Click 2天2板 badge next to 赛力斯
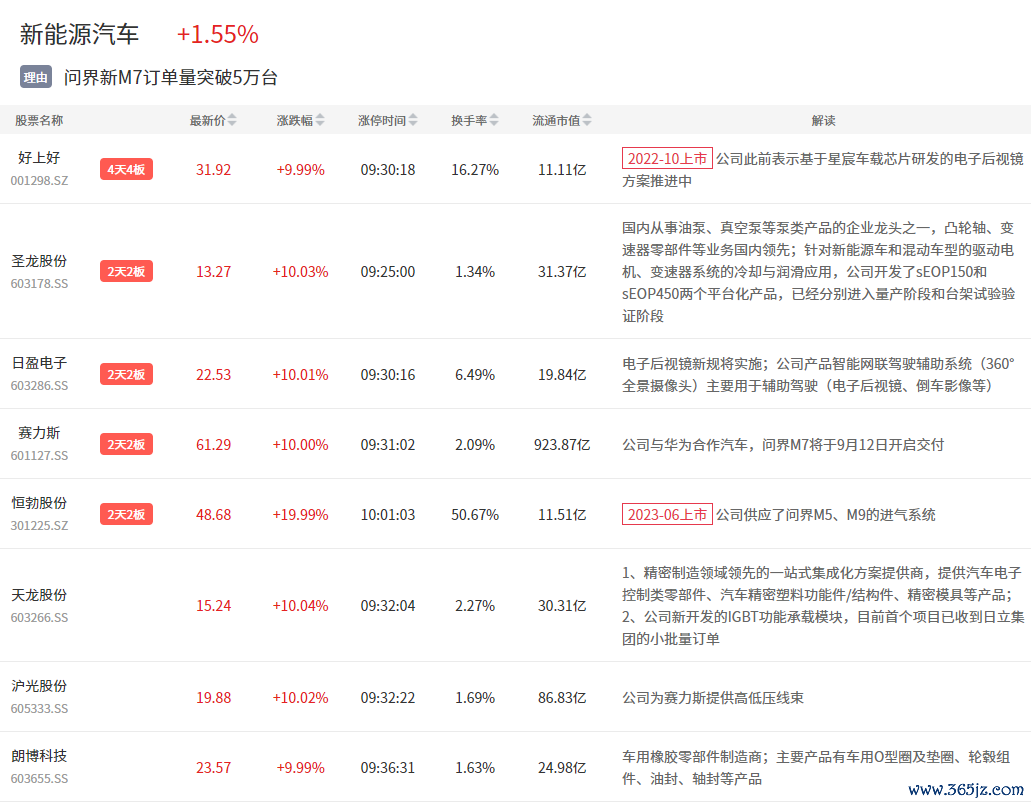The image size is (1031, 805). tap(126, 445)
